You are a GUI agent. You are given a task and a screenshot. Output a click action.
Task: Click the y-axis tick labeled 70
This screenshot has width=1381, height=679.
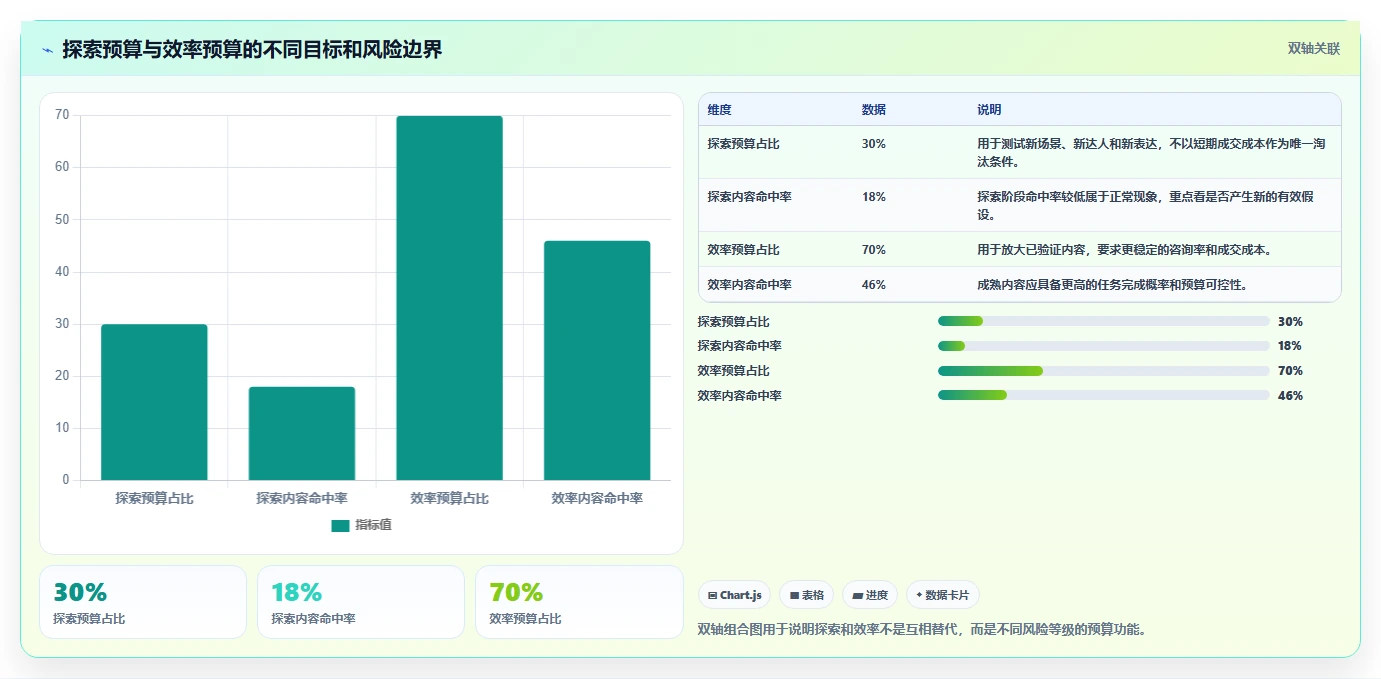pyautogui.click(x=62, y=115)
